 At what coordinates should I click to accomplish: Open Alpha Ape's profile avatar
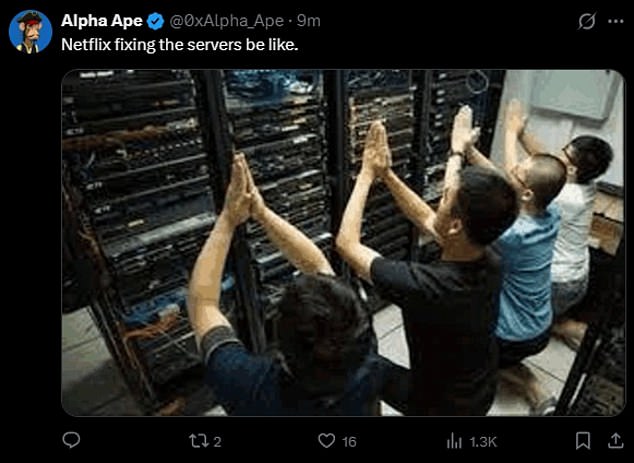[x=31, y=32]
